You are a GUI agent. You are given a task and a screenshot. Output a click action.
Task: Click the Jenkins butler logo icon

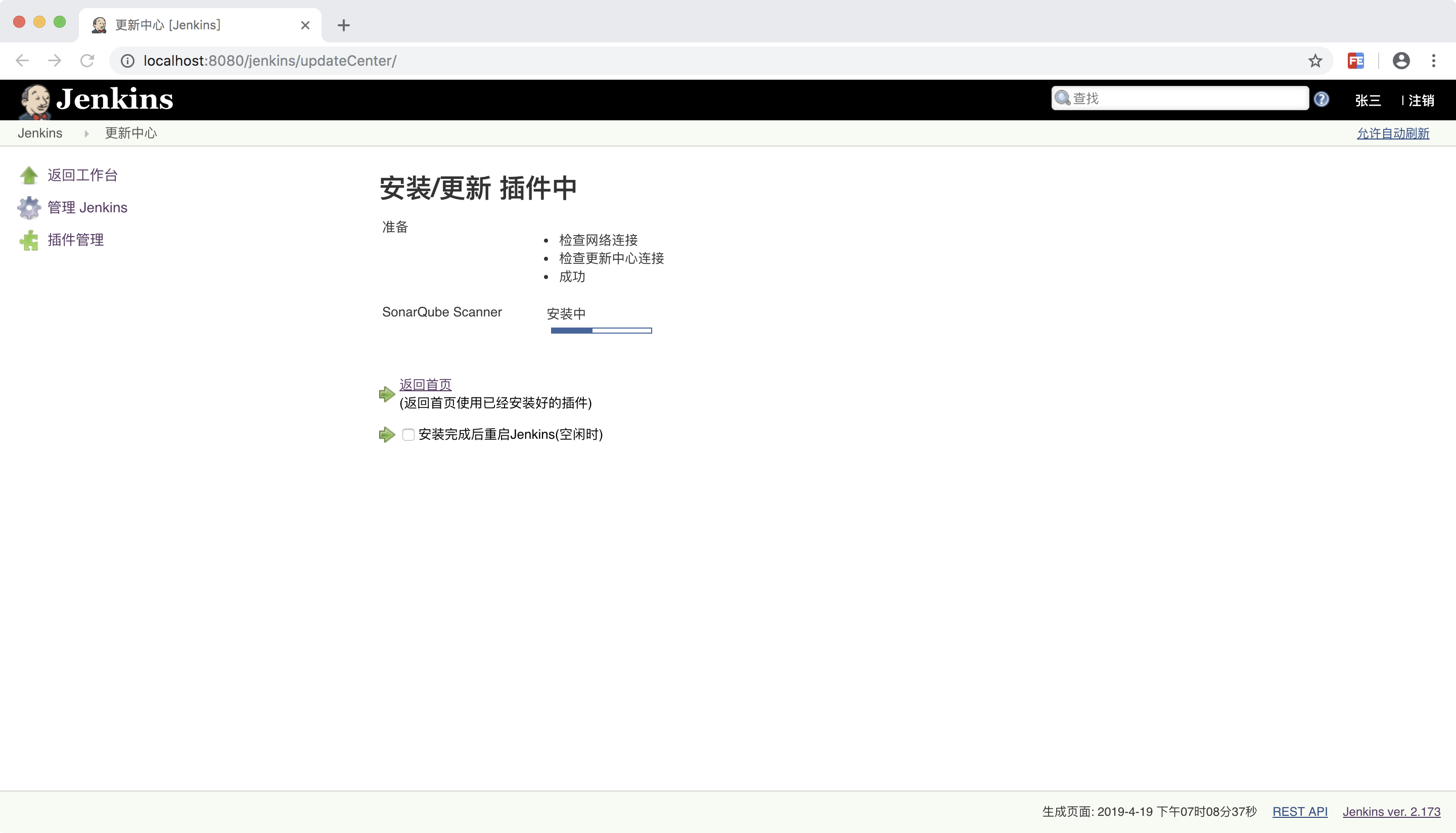34,101
